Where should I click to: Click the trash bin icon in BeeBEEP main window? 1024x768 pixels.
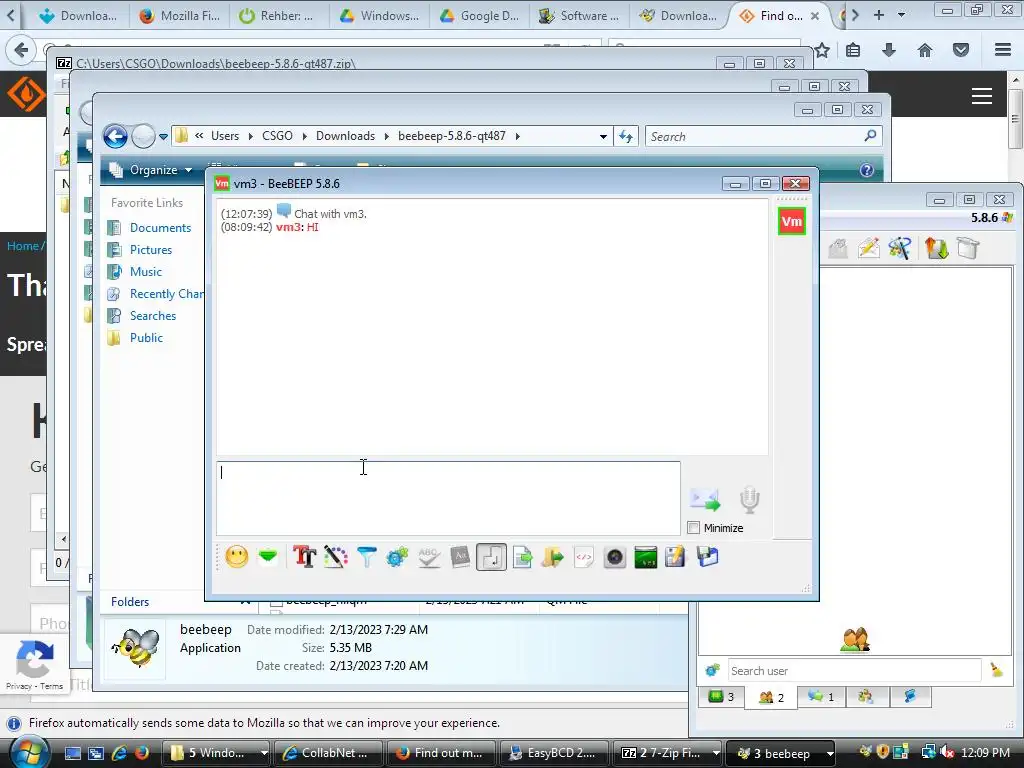[968, 248]
